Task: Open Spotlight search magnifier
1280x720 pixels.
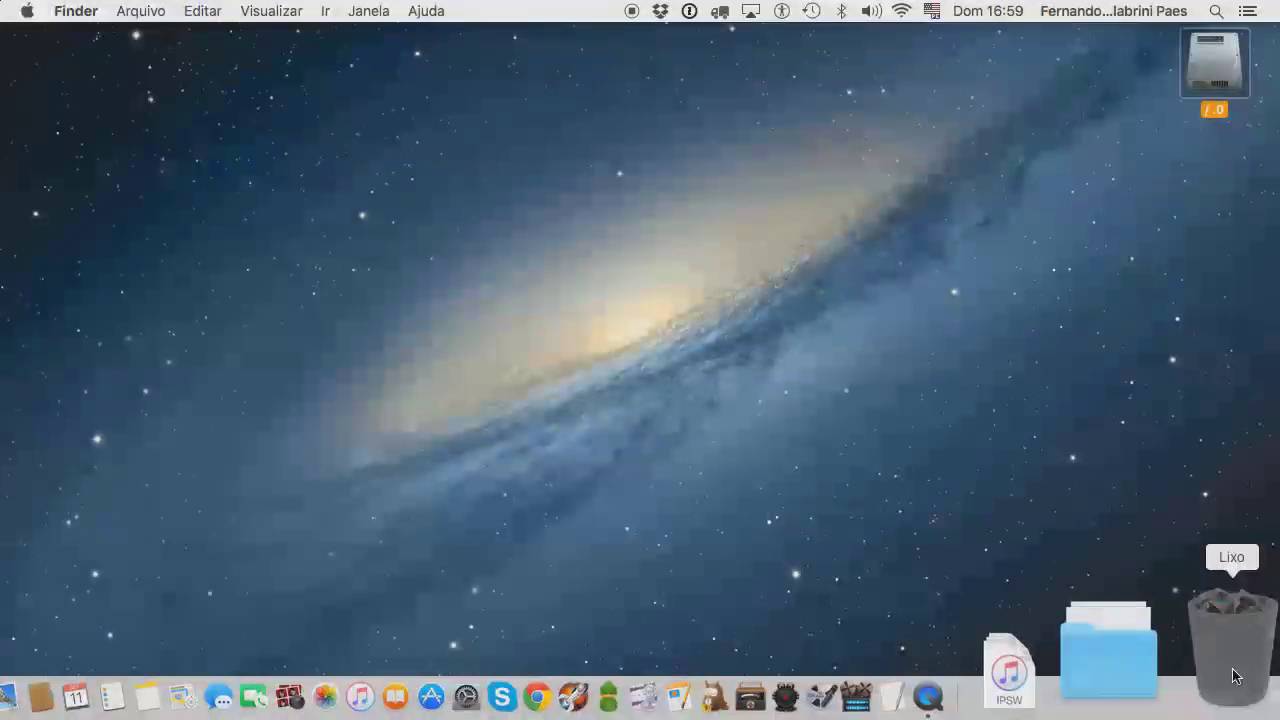Action: point(1216,11)
